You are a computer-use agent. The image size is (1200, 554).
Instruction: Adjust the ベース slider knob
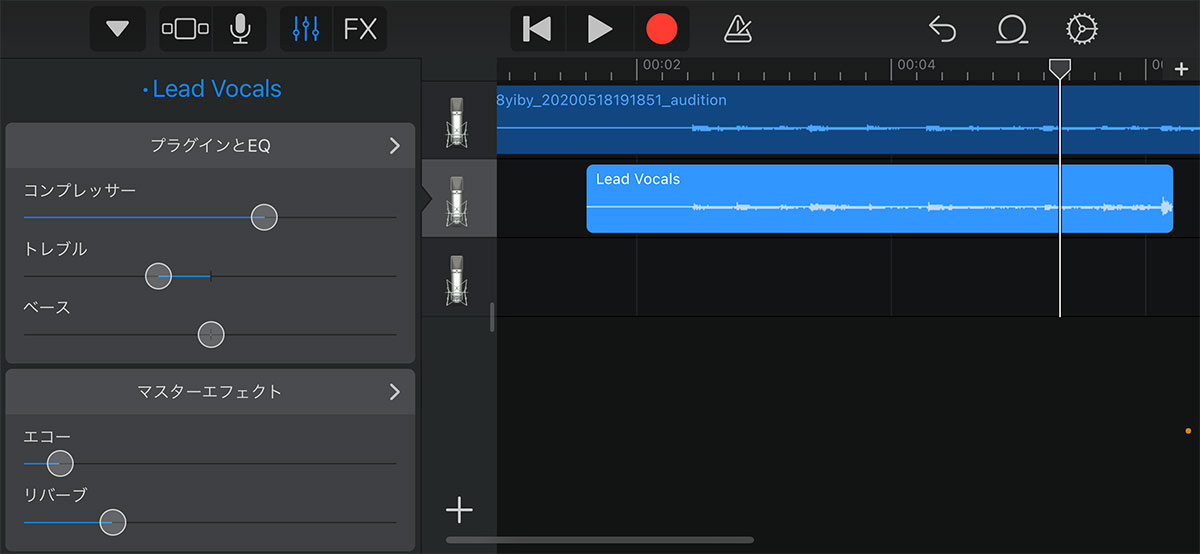(x=211, y=335)
